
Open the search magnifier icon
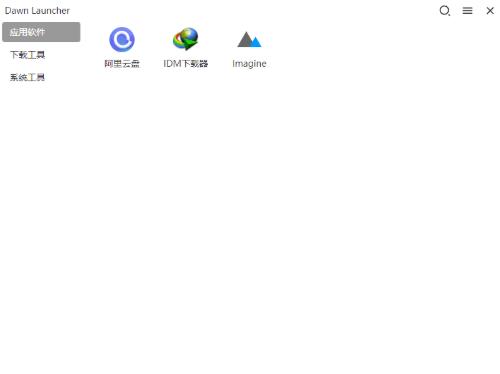pos(445,11)
